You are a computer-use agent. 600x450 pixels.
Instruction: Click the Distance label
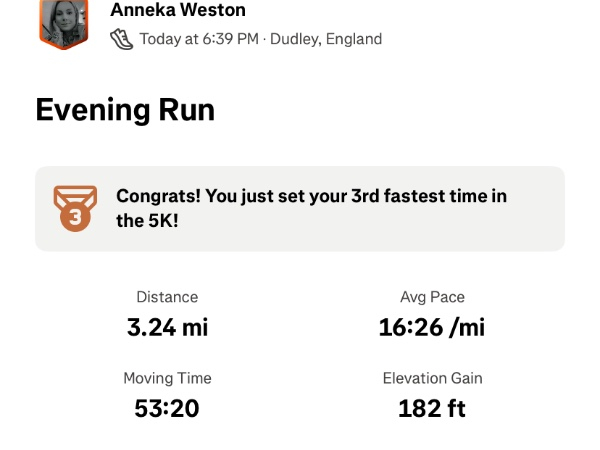[x=167, y=297]
